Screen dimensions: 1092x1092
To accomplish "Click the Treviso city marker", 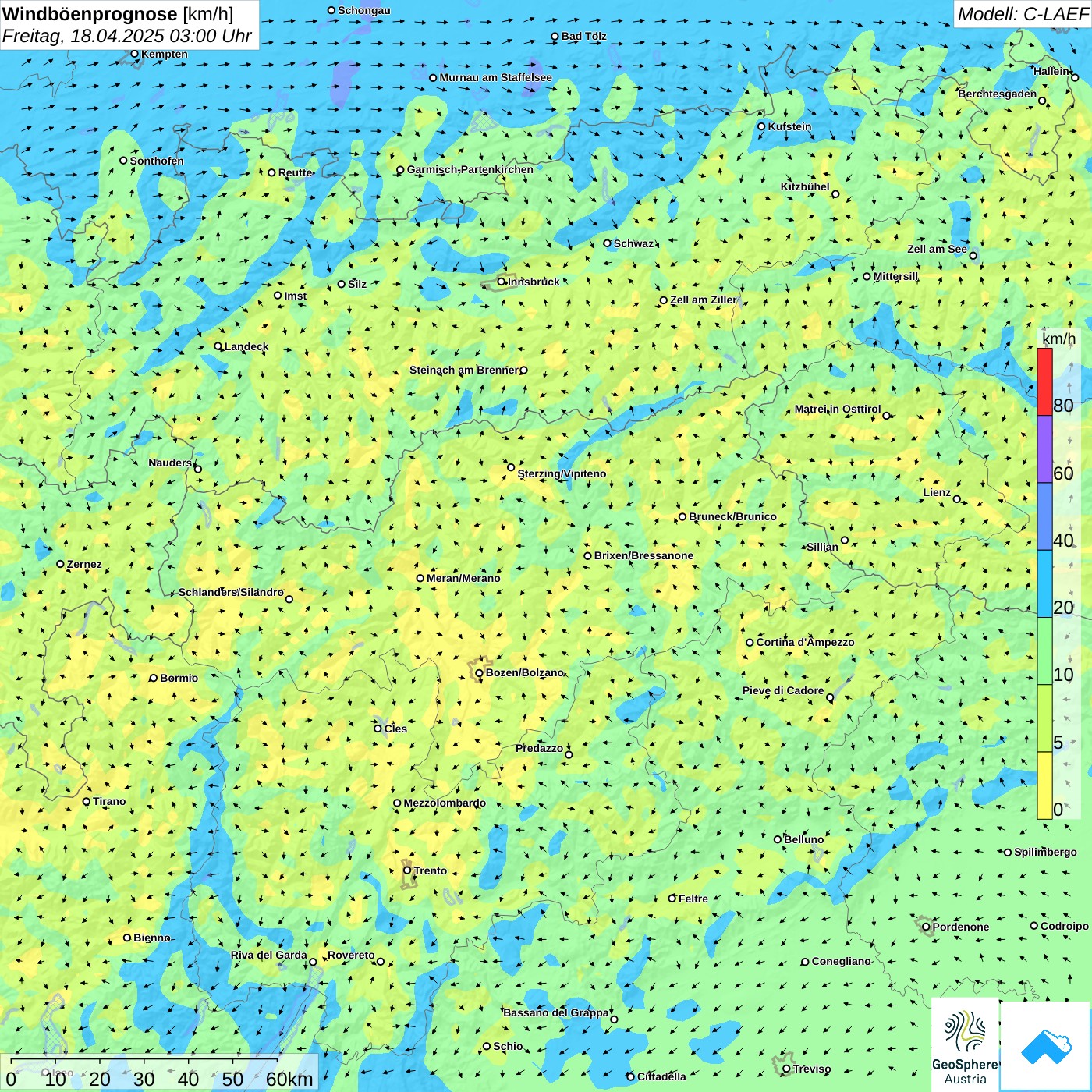I will coord(786,1069).
